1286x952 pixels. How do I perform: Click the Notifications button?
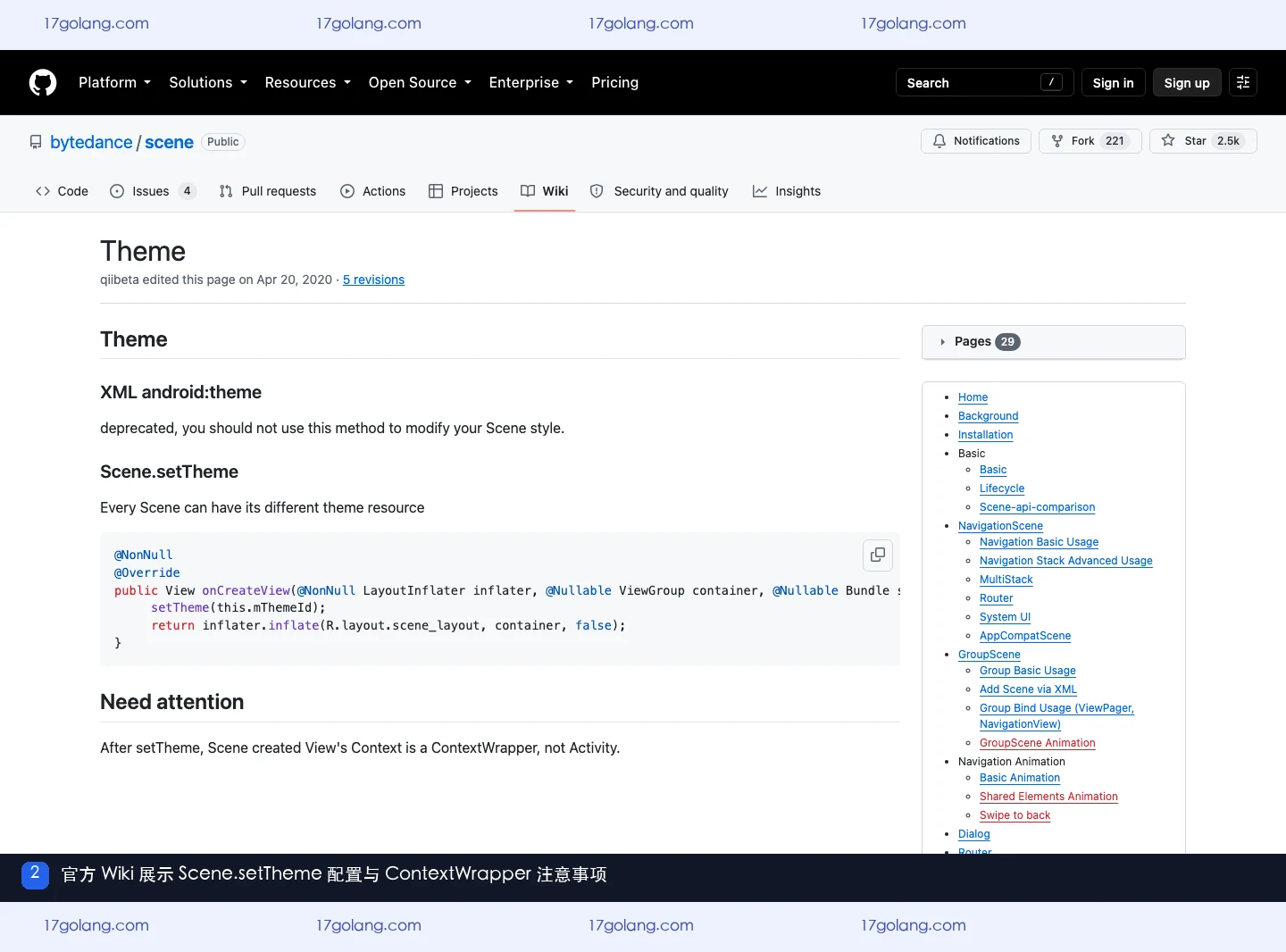pos(976,141)
